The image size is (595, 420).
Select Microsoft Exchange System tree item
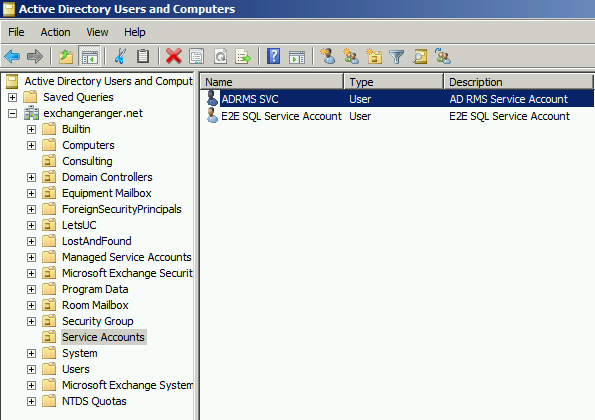pos(128,385)
